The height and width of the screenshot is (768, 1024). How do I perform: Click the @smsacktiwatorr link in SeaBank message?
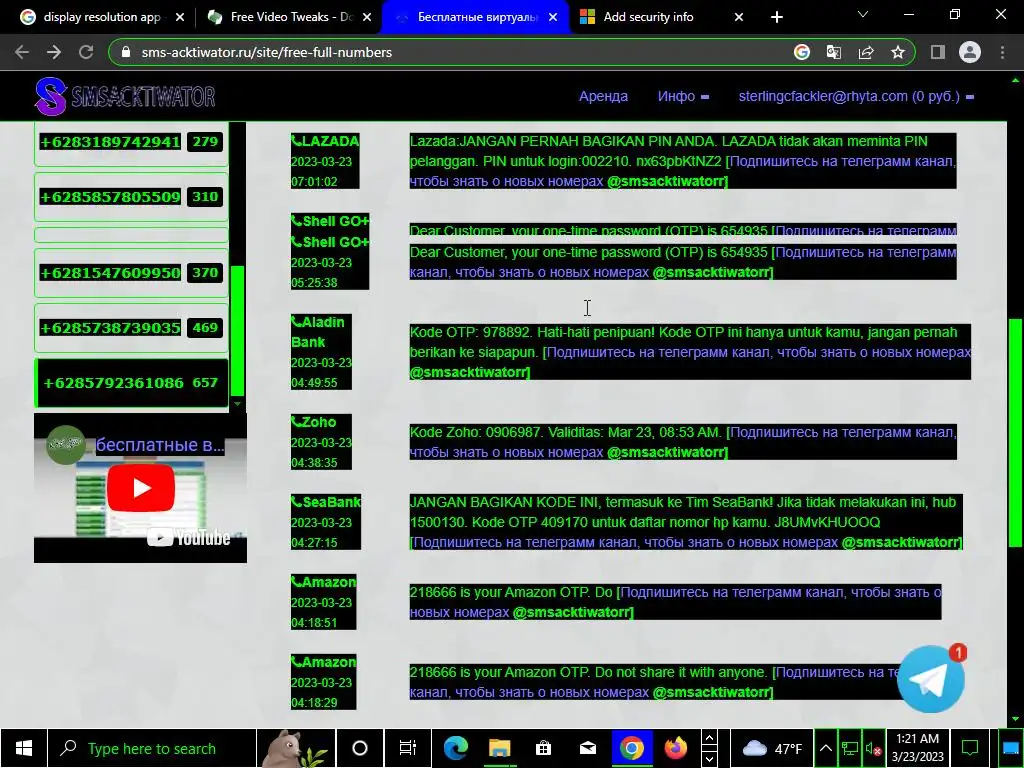901,542
